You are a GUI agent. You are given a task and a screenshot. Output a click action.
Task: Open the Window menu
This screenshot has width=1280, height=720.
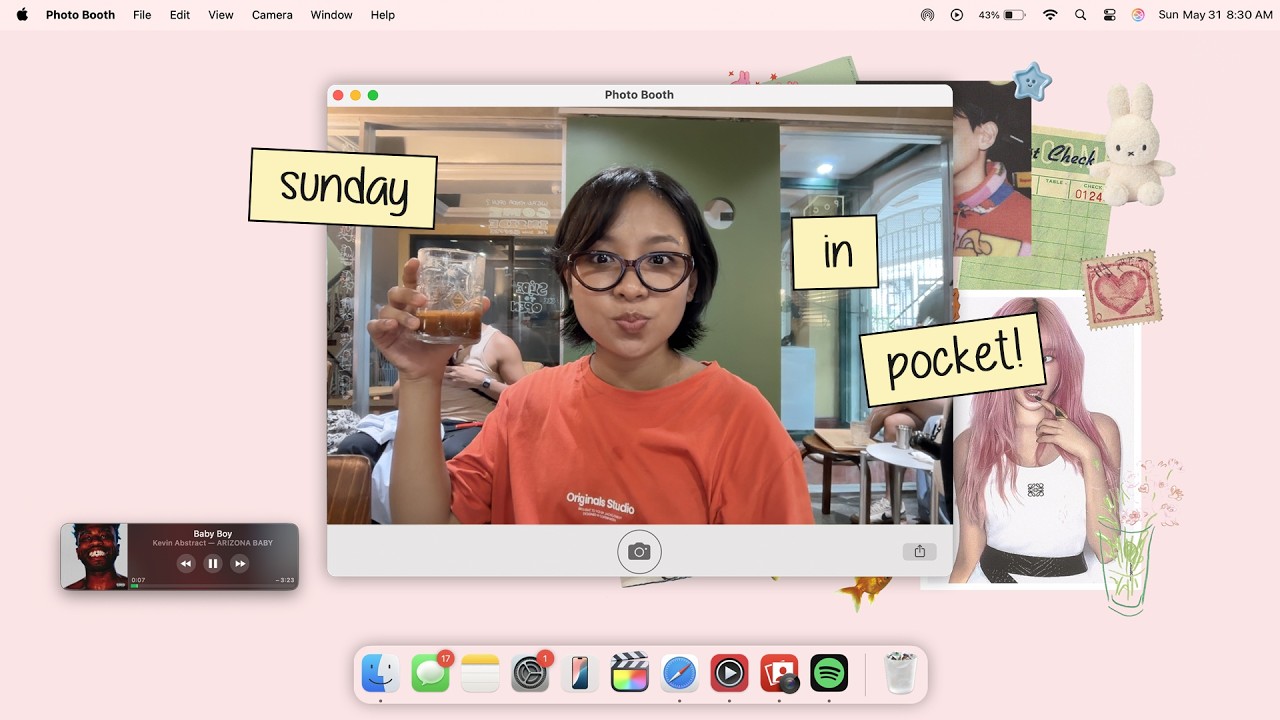(x=331, y=15)
